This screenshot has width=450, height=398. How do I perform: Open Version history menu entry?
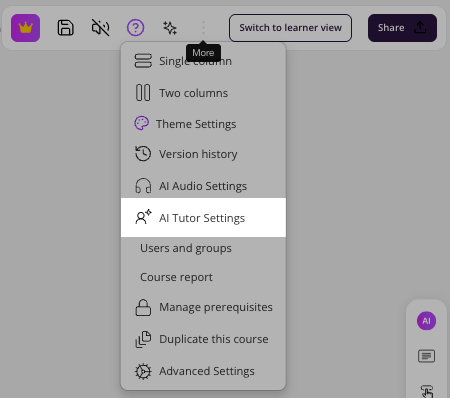203,154
